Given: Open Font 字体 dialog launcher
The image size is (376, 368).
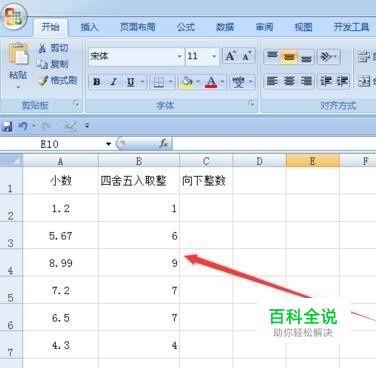Looking at the screenshot, I should coord(252,104).
